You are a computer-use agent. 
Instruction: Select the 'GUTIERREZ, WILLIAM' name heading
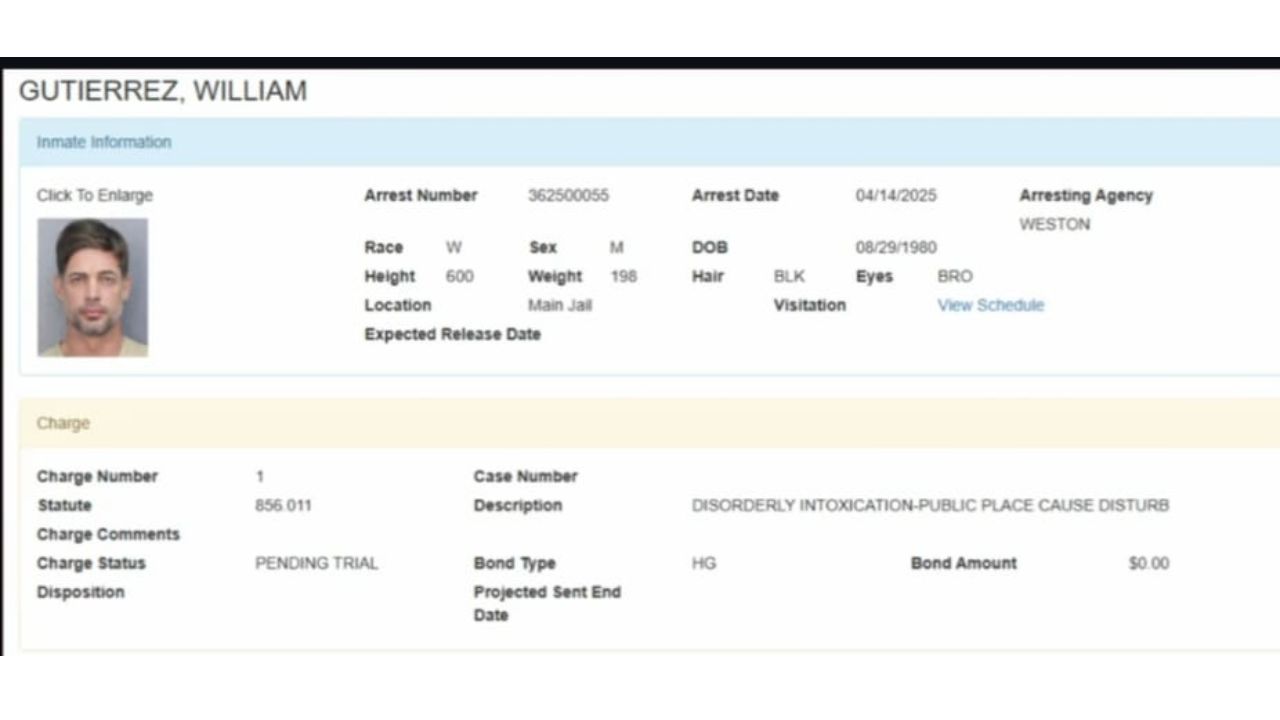[163, 91]
